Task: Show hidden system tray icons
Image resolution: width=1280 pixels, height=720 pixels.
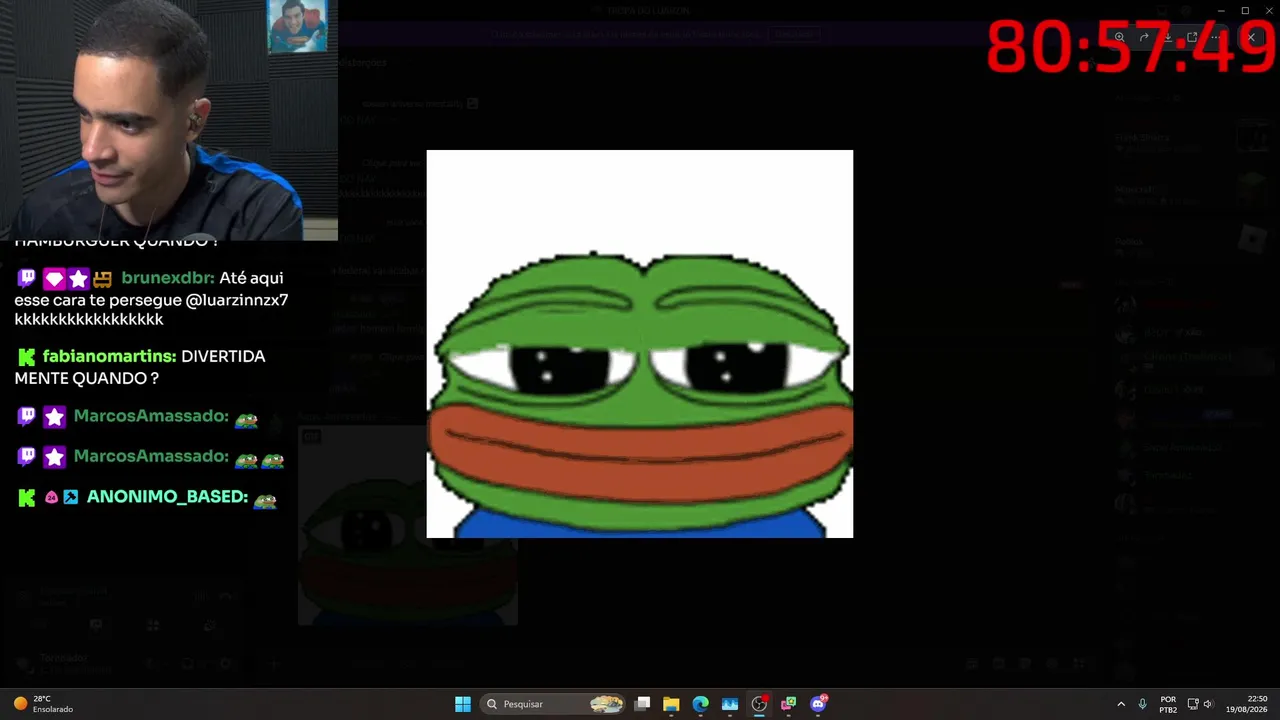Action: [1121, 704]
